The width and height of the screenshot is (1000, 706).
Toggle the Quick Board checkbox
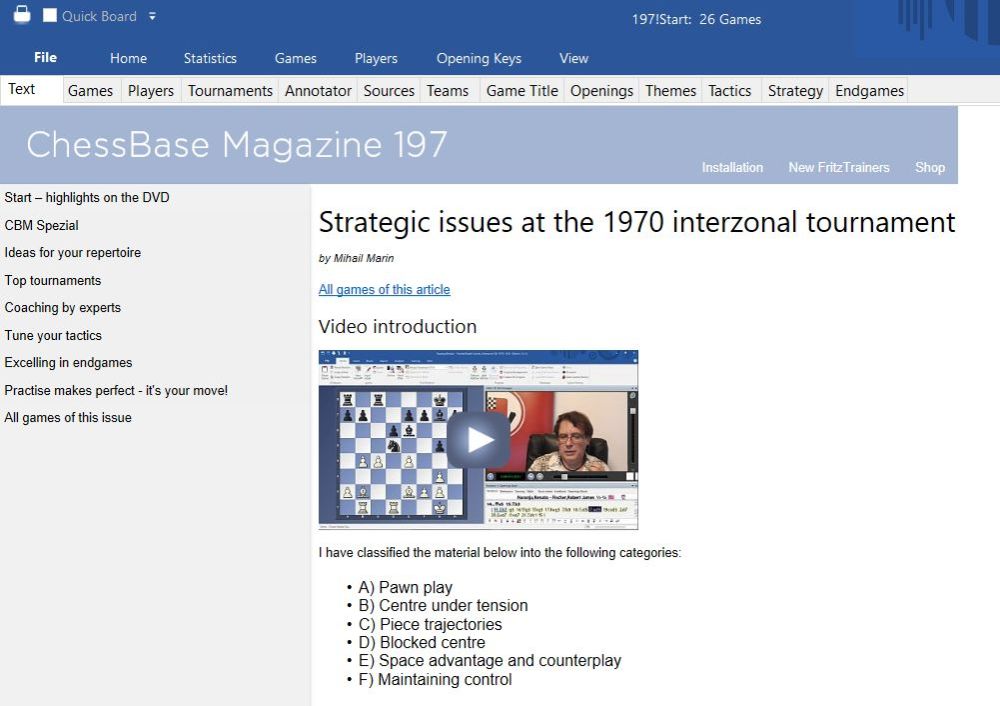50,16
